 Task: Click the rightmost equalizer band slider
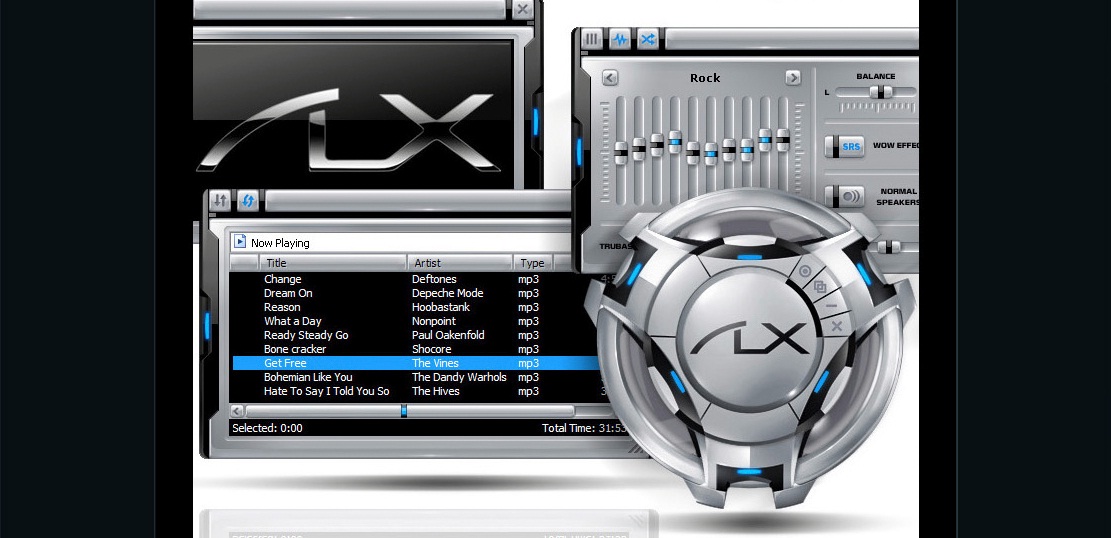[x=783, y=140]
